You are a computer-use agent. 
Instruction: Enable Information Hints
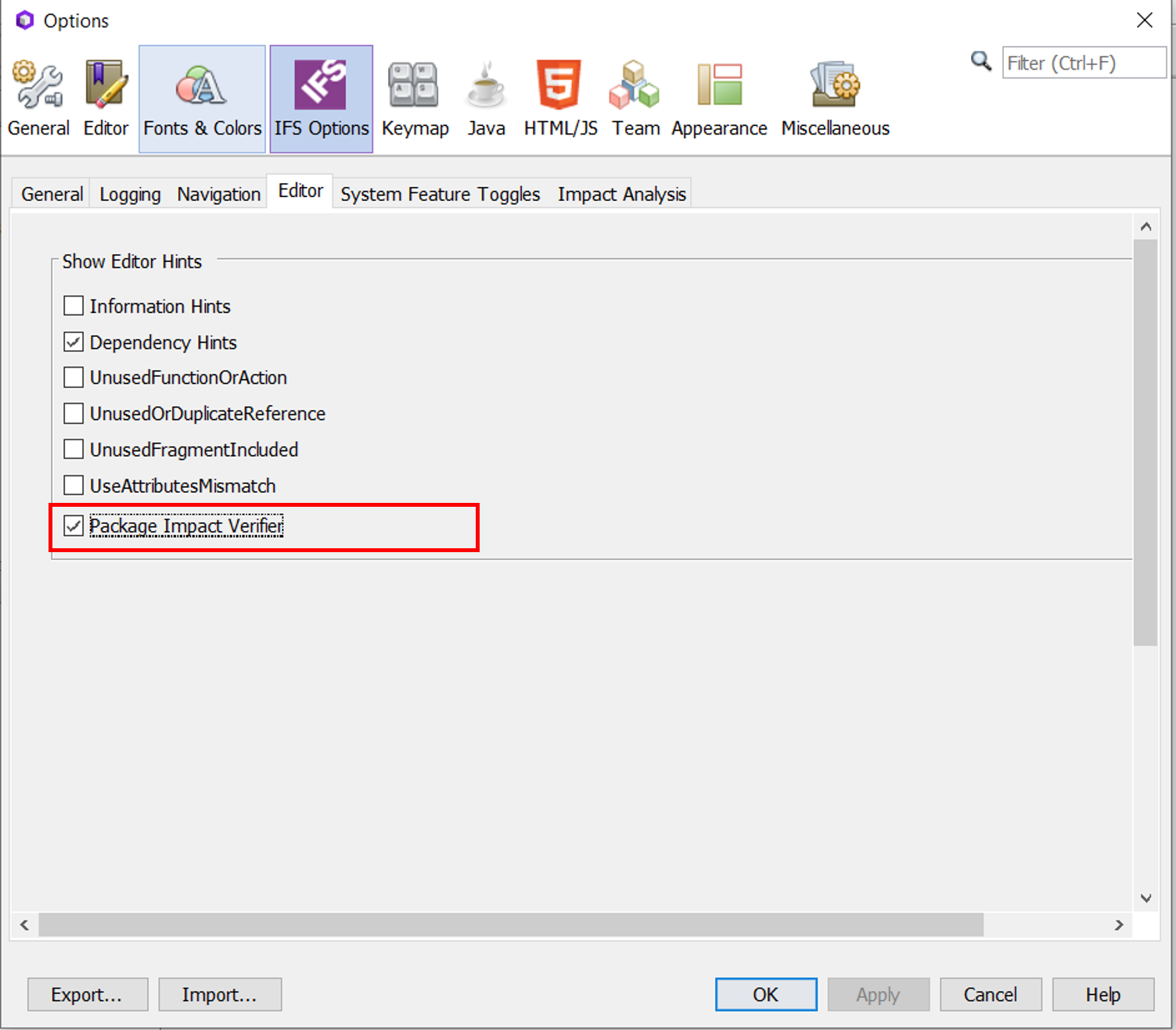73,306
